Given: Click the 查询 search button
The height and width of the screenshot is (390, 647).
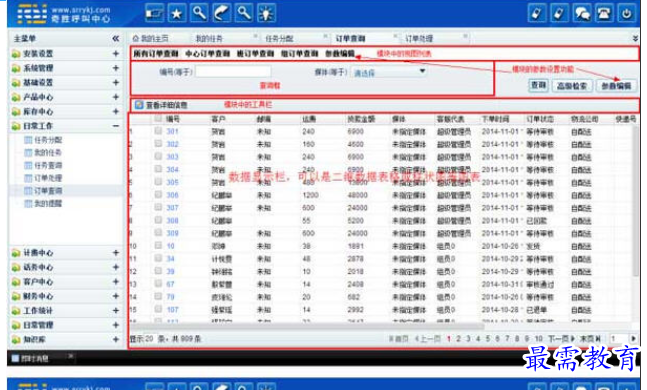Looking at the screenshot, I should pos(538,85).
